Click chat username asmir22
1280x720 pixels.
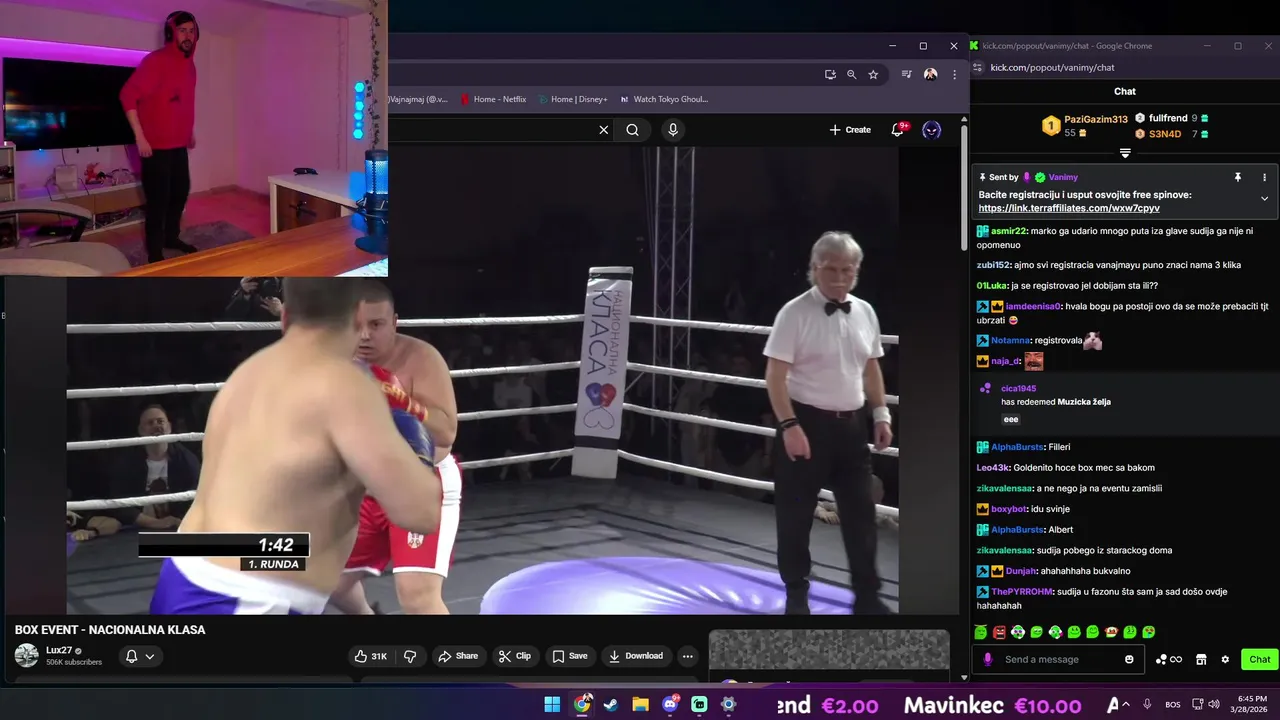1007,231
